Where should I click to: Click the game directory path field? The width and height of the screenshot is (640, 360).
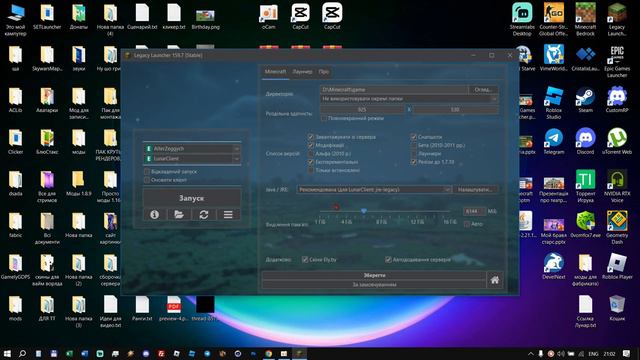(x=394, y=89)
